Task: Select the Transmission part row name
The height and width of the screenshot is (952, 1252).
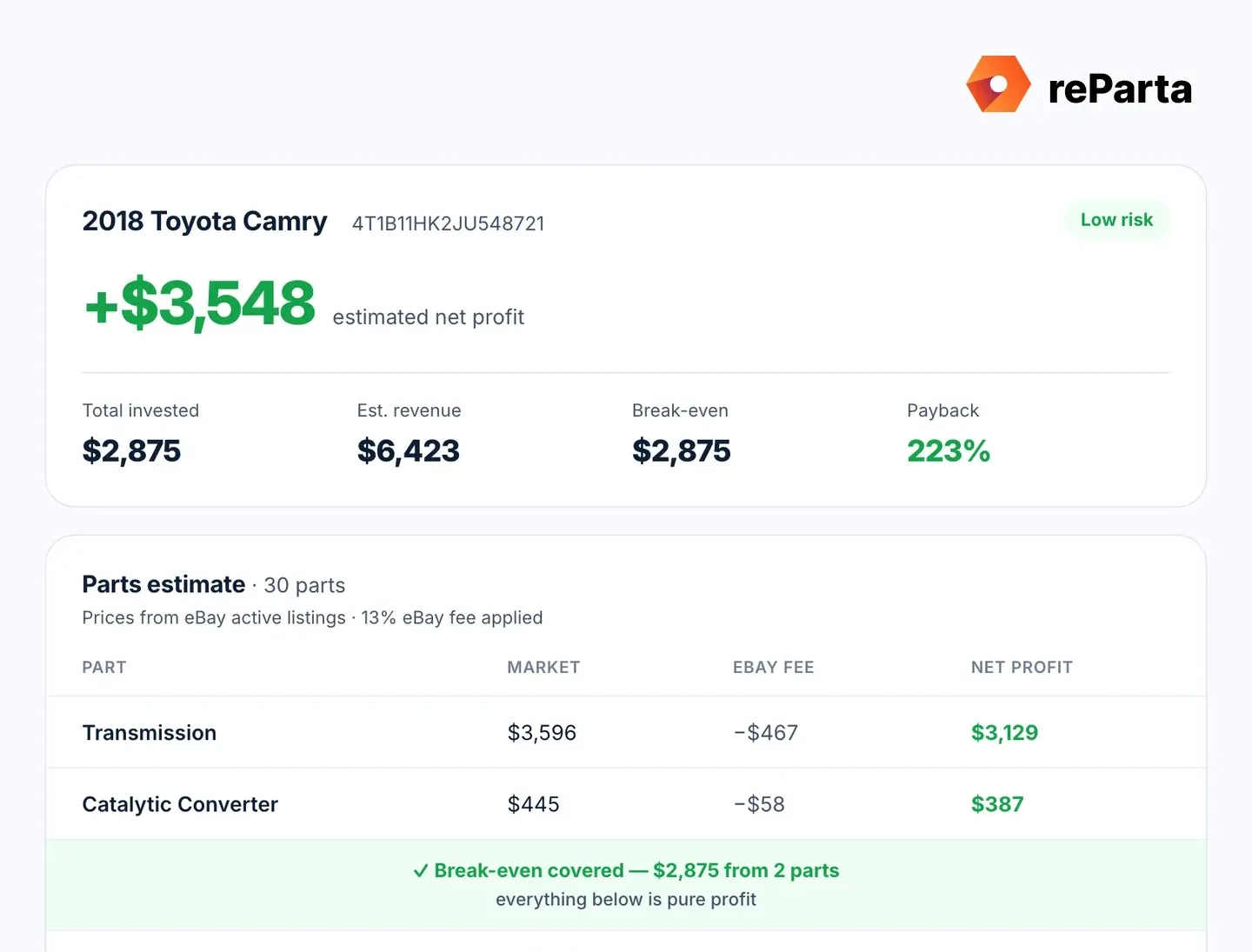Action: (150, 733)
